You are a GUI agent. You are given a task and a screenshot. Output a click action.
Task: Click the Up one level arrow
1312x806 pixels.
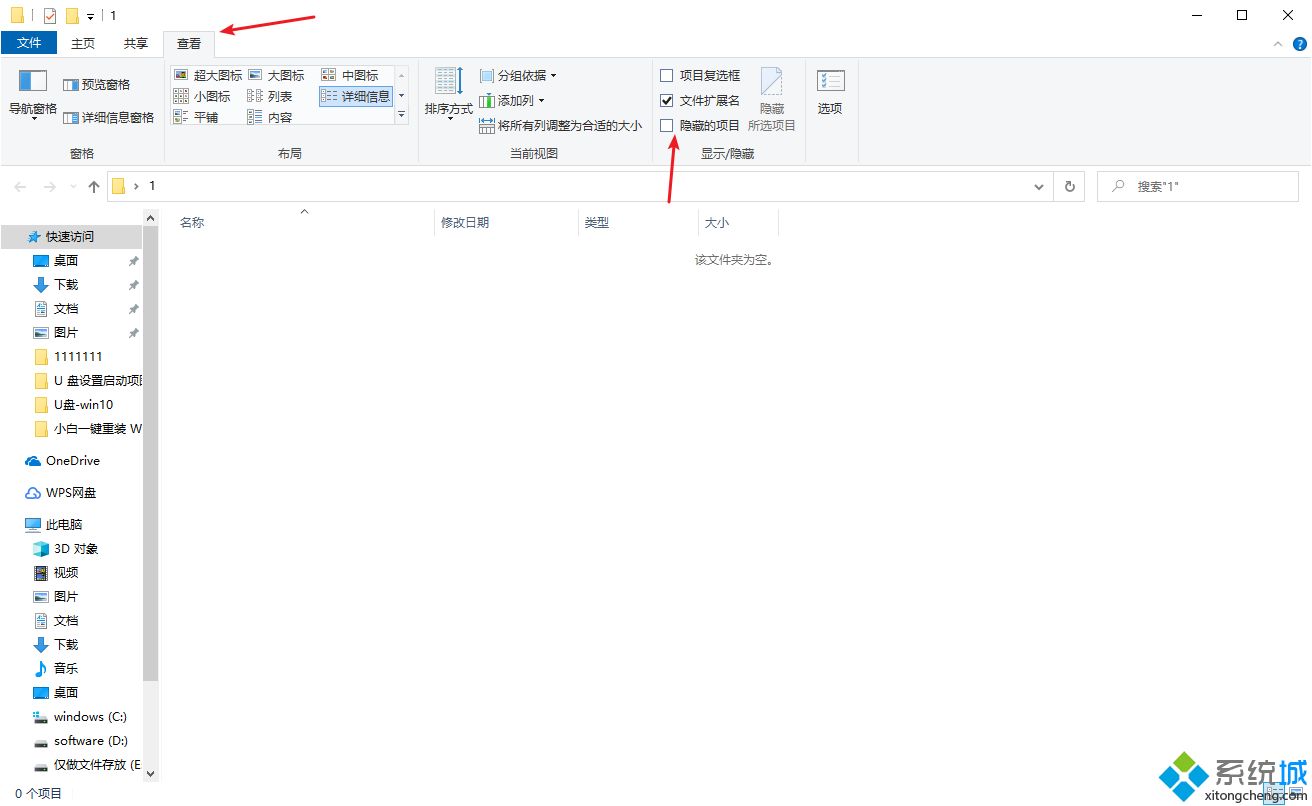(x=94, y=186)
